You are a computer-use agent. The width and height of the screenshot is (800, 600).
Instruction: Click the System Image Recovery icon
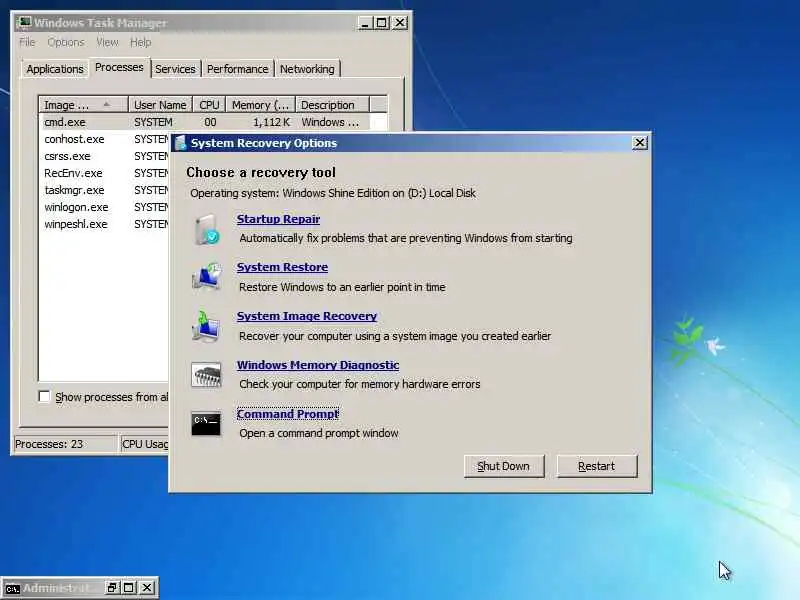click(206, 326)
